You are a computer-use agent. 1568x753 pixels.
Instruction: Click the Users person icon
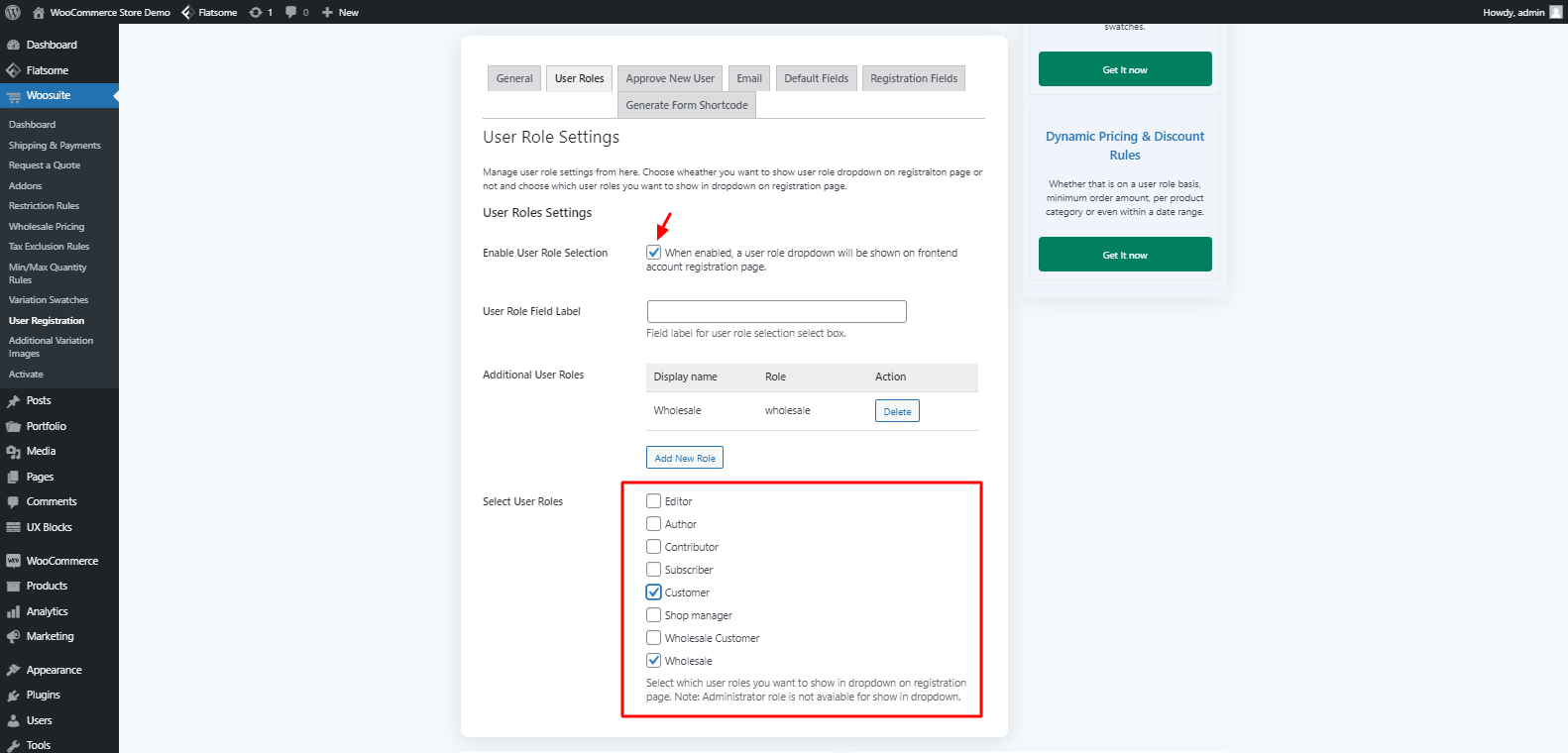(13, 720)
